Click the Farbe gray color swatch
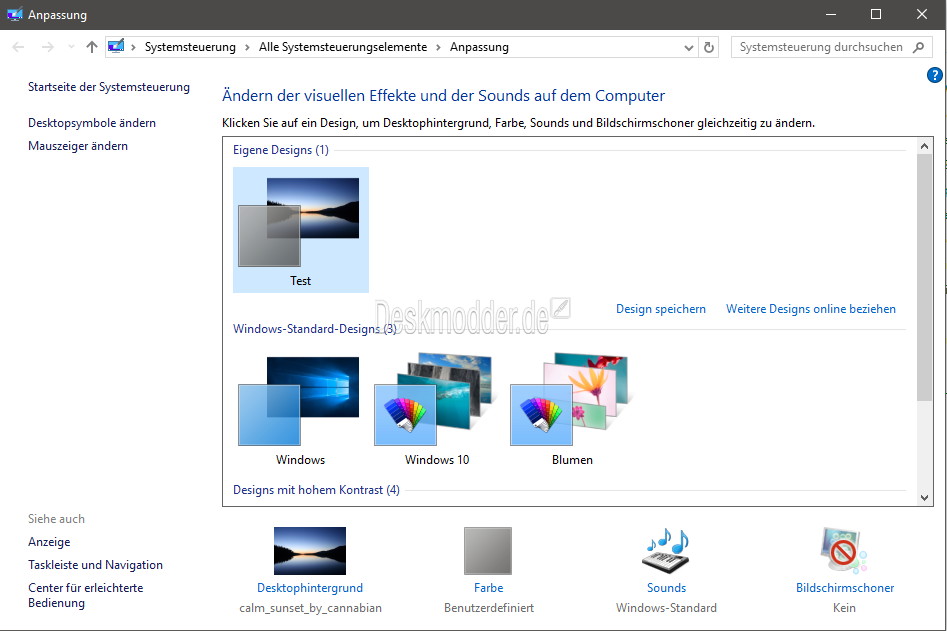Viewport: 947px width, 631px height. tap(488, 551)
